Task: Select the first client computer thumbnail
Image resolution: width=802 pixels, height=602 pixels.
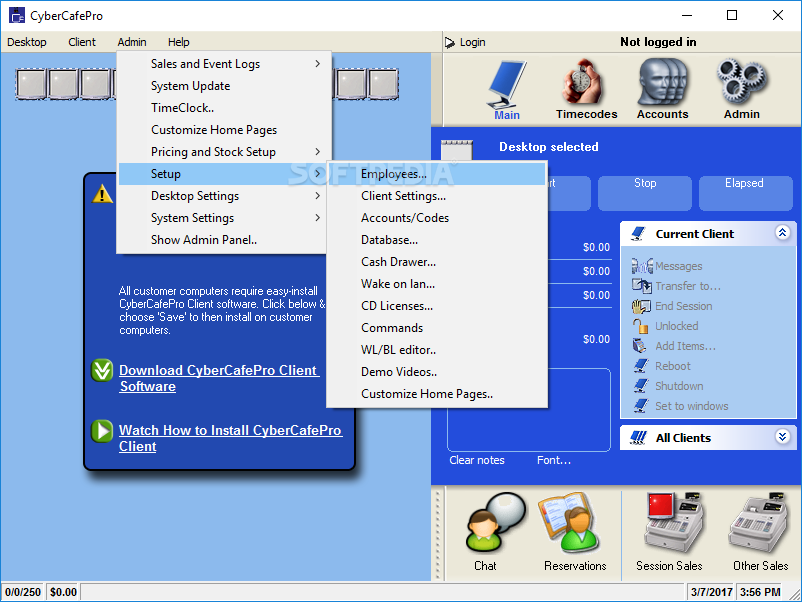Action: [x=32, y=84]
